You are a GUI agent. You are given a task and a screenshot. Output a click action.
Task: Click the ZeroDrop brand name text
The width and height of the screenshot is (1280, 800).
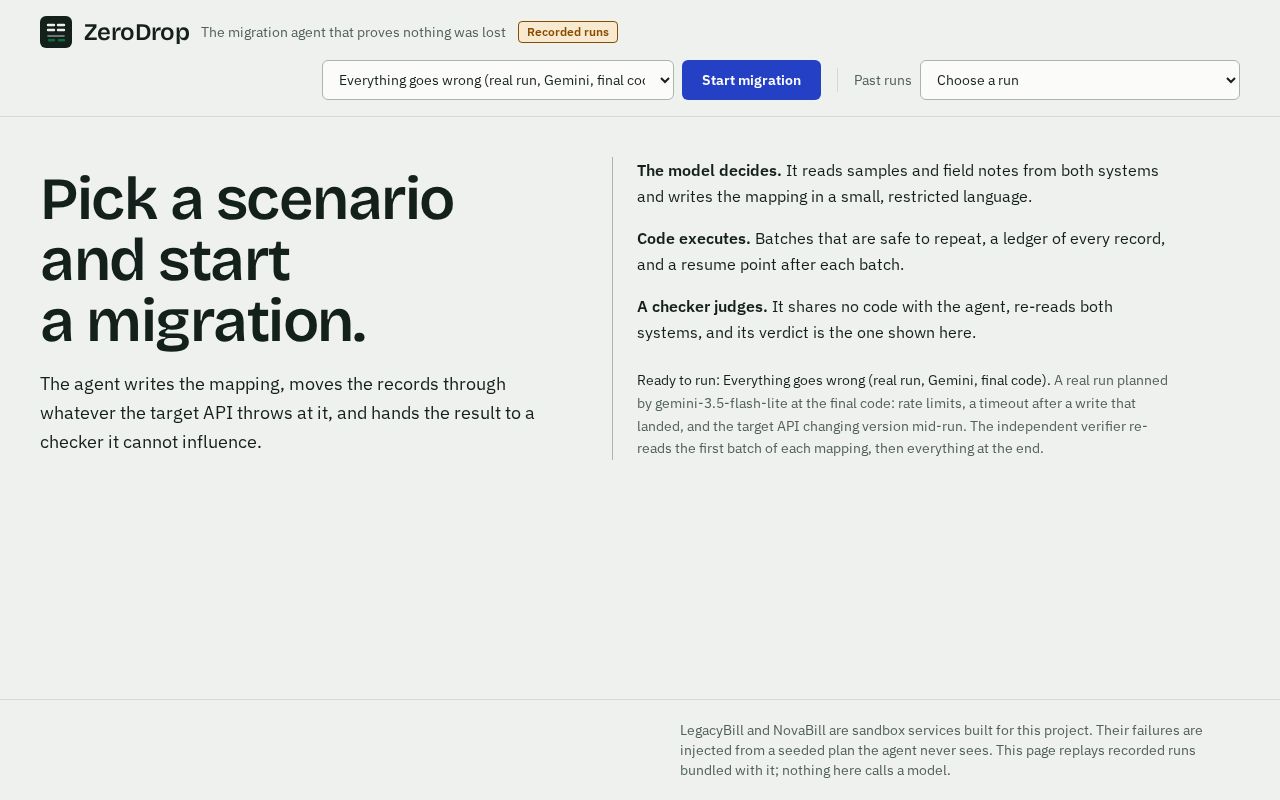click(136, 32)
